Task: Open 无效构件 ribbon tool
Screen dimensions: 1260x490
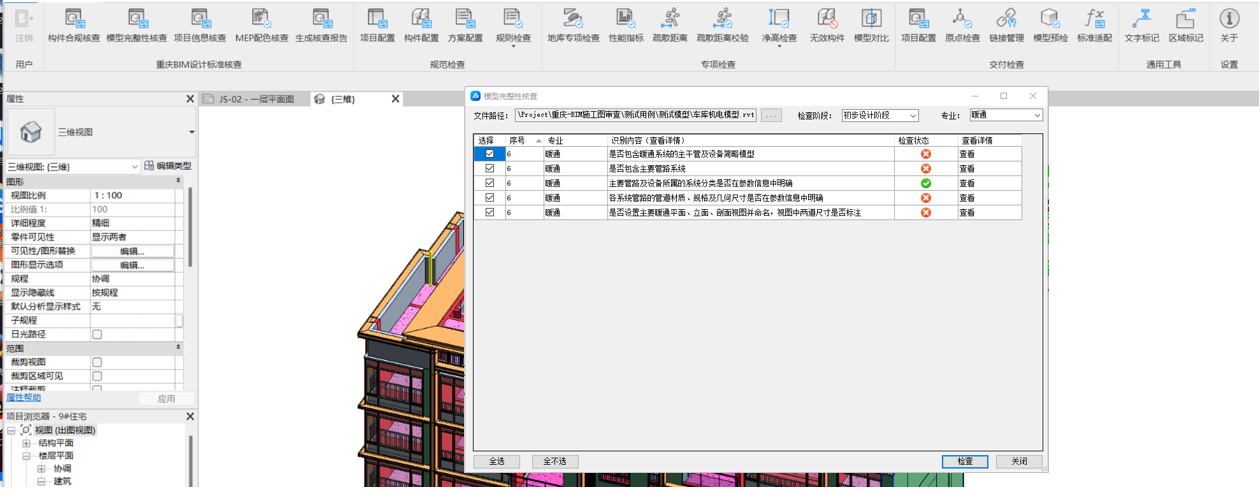Action: coord(827,26)
